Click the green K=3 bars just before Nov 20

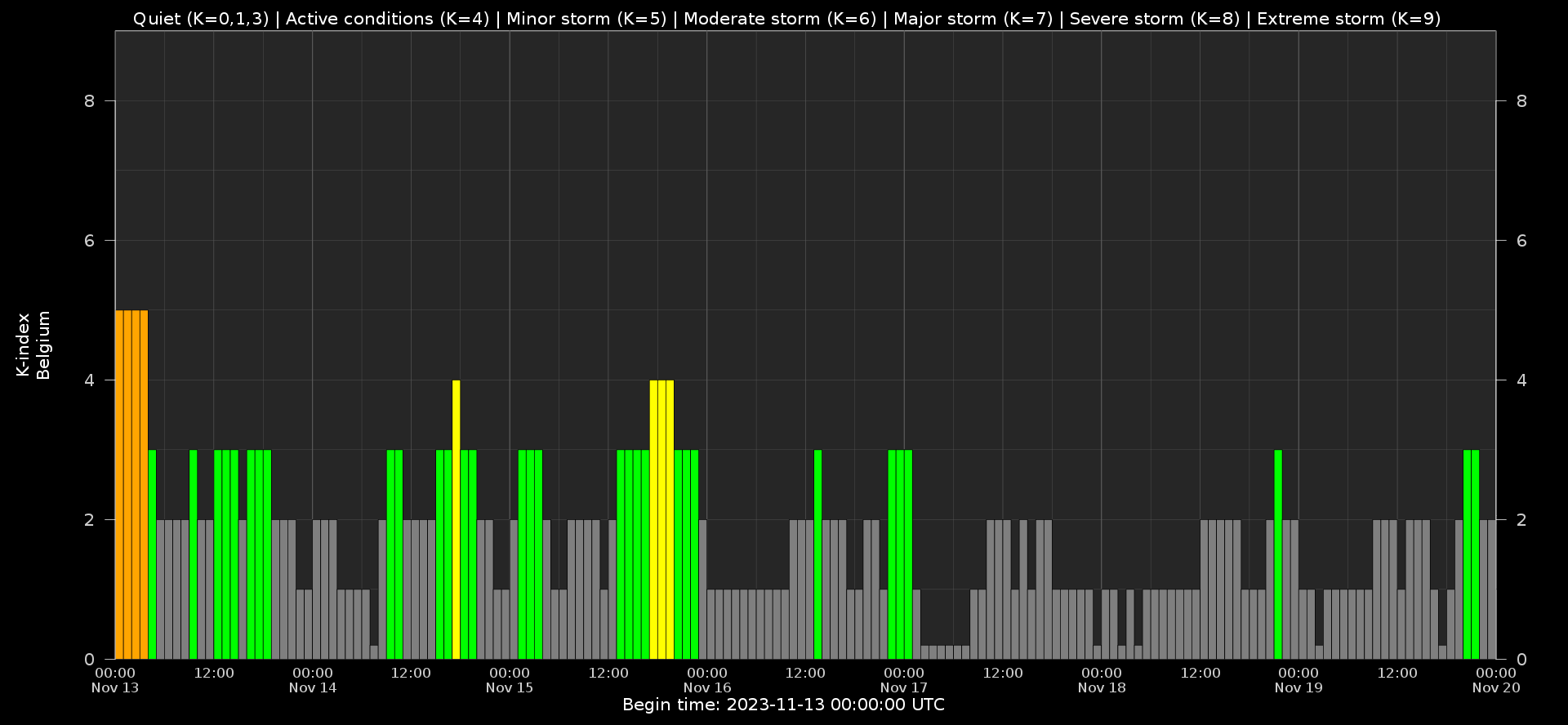pyautogui.click(x=1472, y=554)
